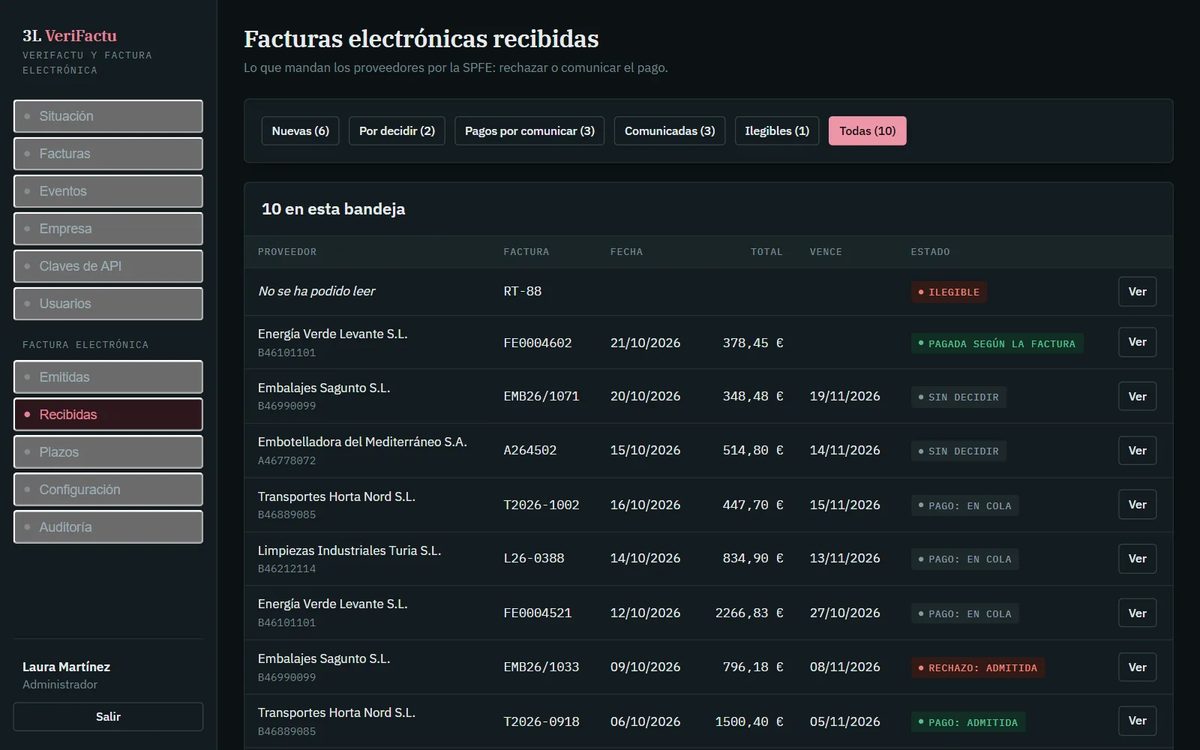Viewport: 1200px width, 750px height.
Task: Click Ver for invoice FE0004602
Action: (1137, 342)
